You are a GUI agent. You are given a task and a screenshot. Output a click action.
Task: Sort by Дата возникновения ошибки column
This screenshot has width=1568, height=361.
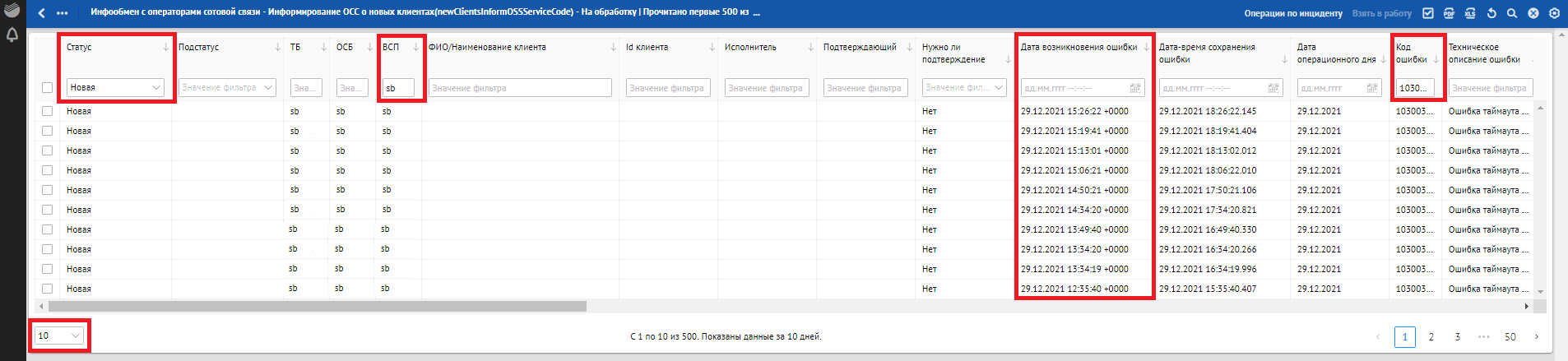[1146, 48]
